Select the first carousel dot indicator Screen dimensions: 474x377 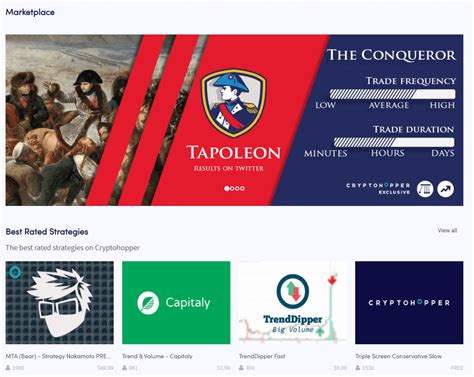[x=227, y=188]
